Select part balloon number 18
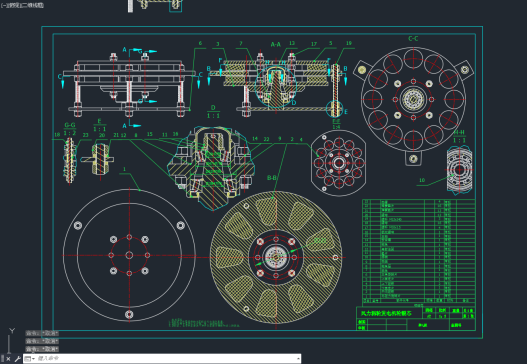Viewport: 527px width, 364px height. click(57, 134)
